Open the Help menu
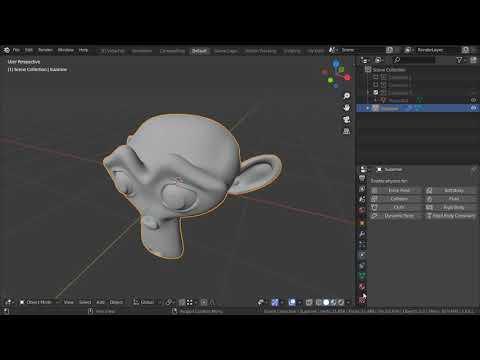The width and height of the screenshot is (480, 360). 83,50
